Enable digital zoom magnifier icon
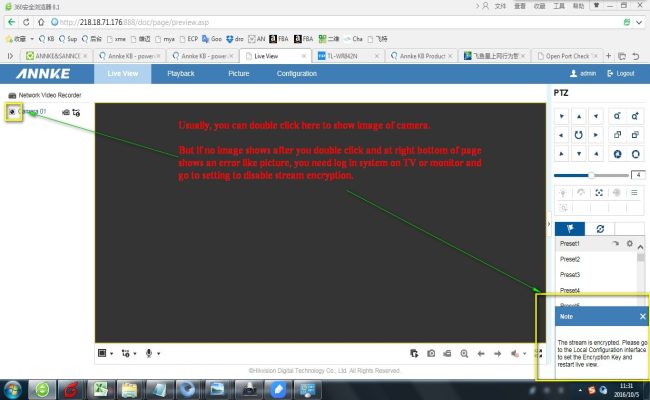This screenshot has height=400, width=650. (x=465, y=353)
